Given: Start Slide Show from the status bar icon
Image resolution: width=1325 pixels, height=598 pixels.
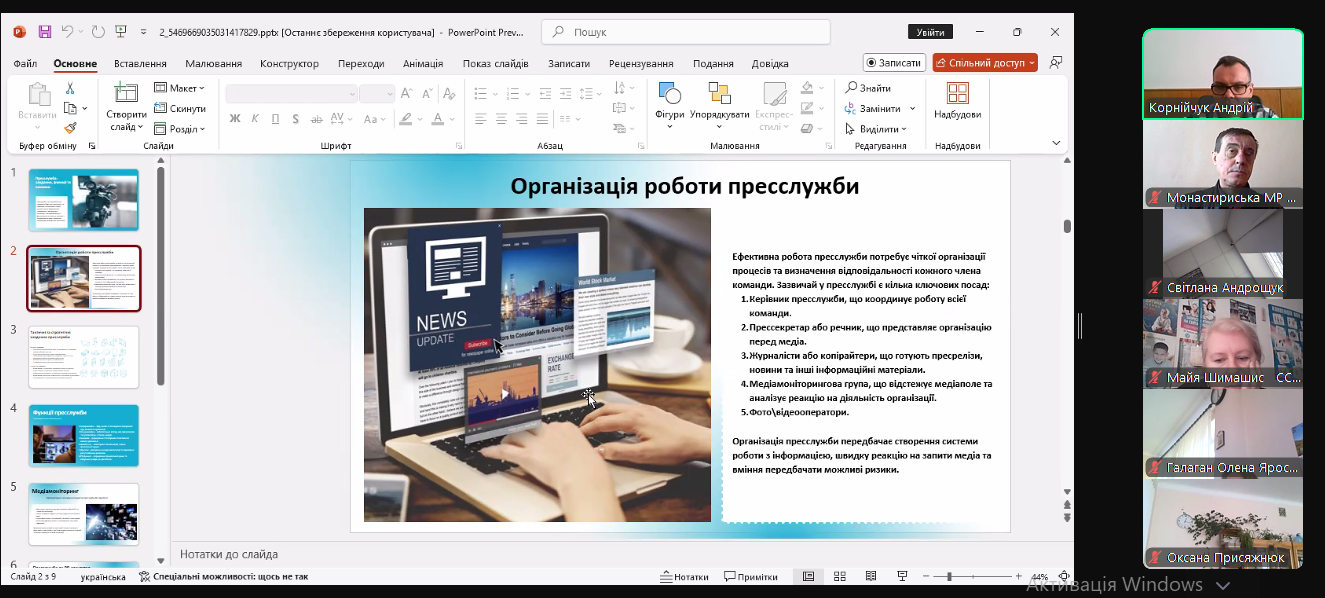Looking at the screenshot, I should point(902,577).
